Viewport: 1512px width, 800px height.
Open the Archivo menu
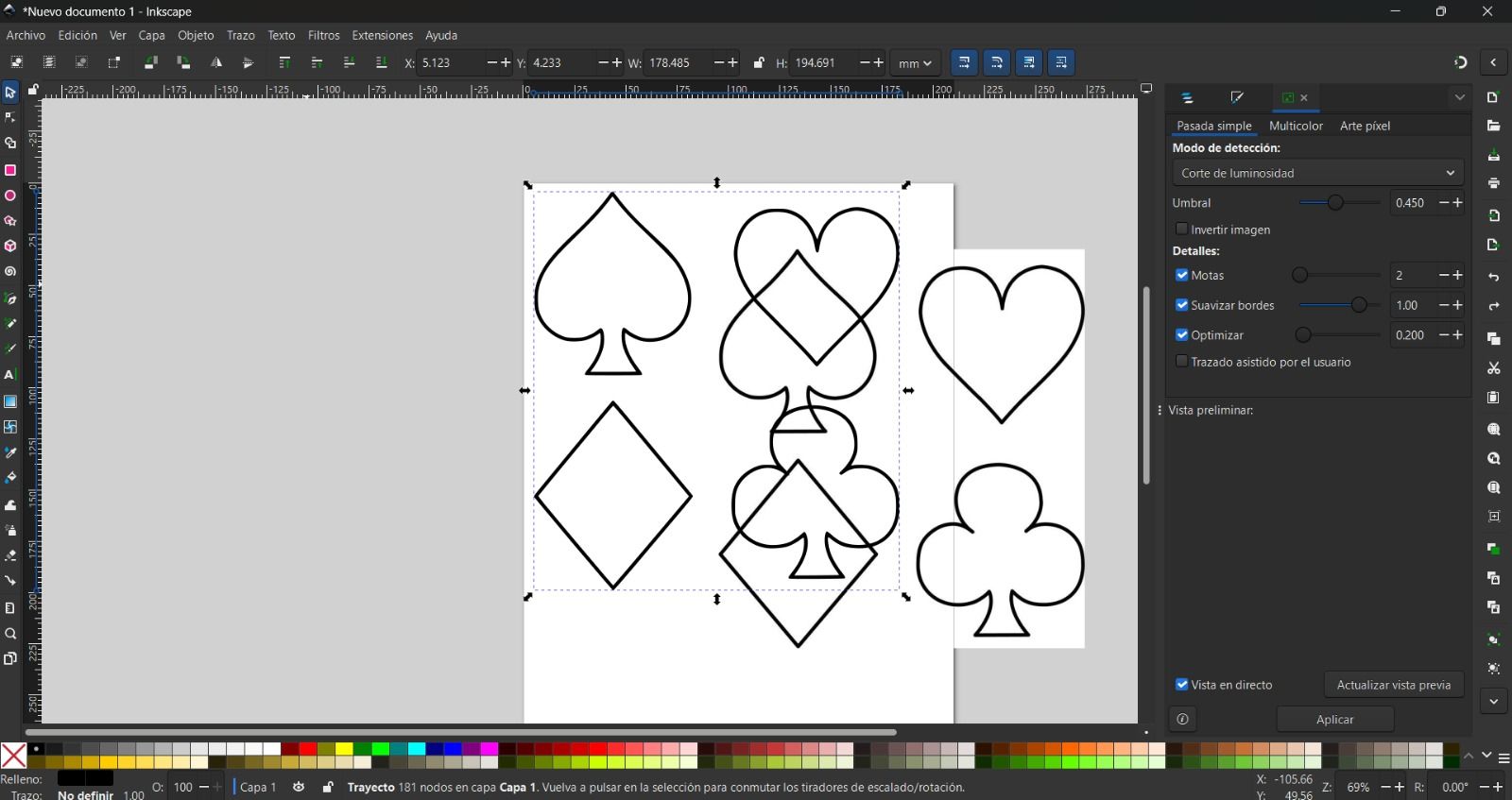[26, 35]
